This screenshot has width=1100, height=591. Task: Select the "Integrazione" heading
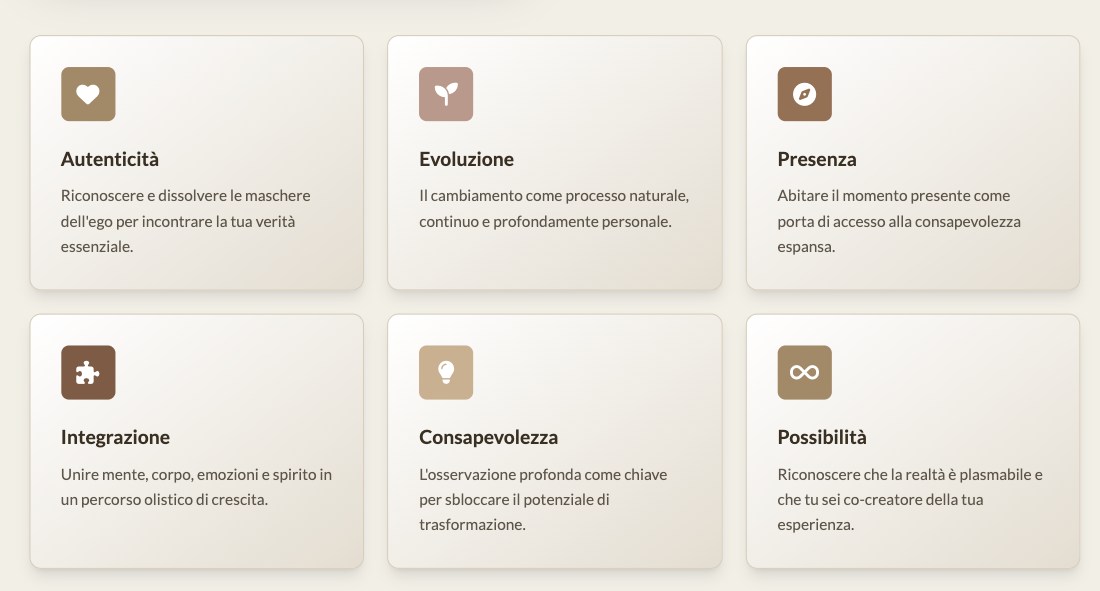click(x=115, y=437)
